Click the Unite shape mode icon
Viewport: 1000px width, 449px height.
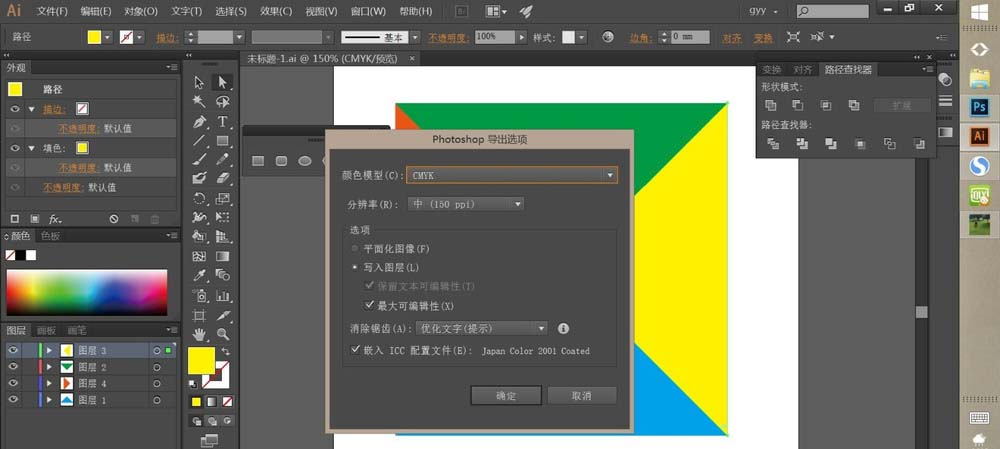pos(770,105)
